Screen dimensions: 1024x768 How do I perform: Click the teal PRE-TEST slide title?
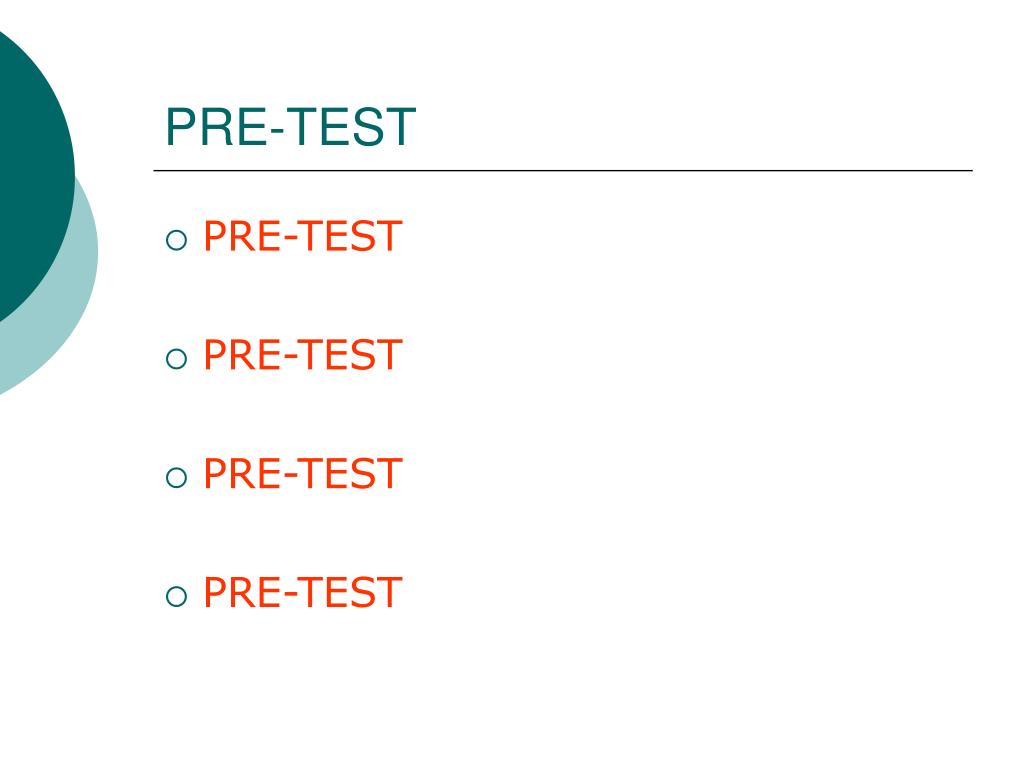click(291, 127)
